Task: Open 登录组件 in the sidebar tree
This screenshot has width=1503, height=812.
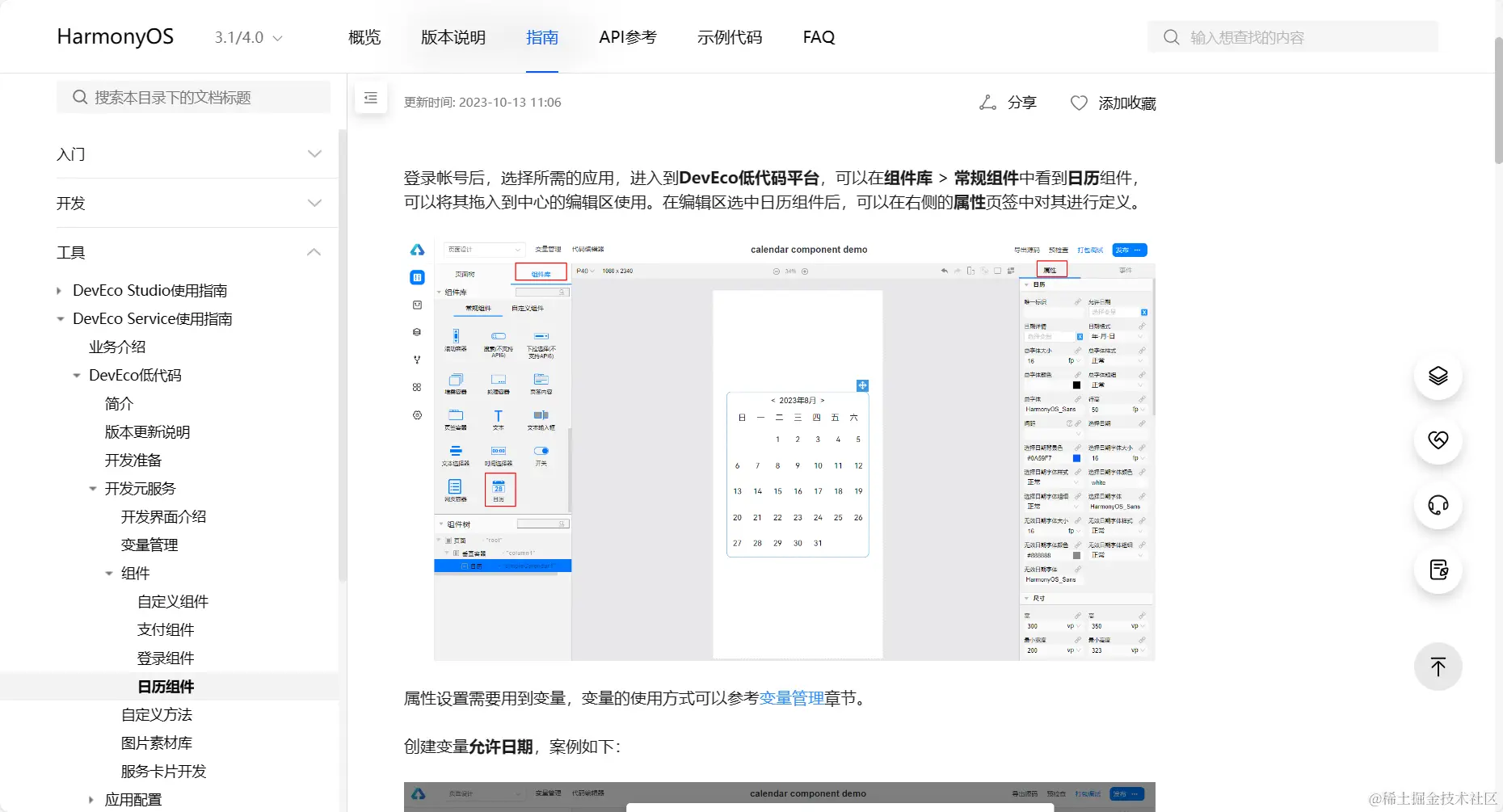Action: point(166,658)
